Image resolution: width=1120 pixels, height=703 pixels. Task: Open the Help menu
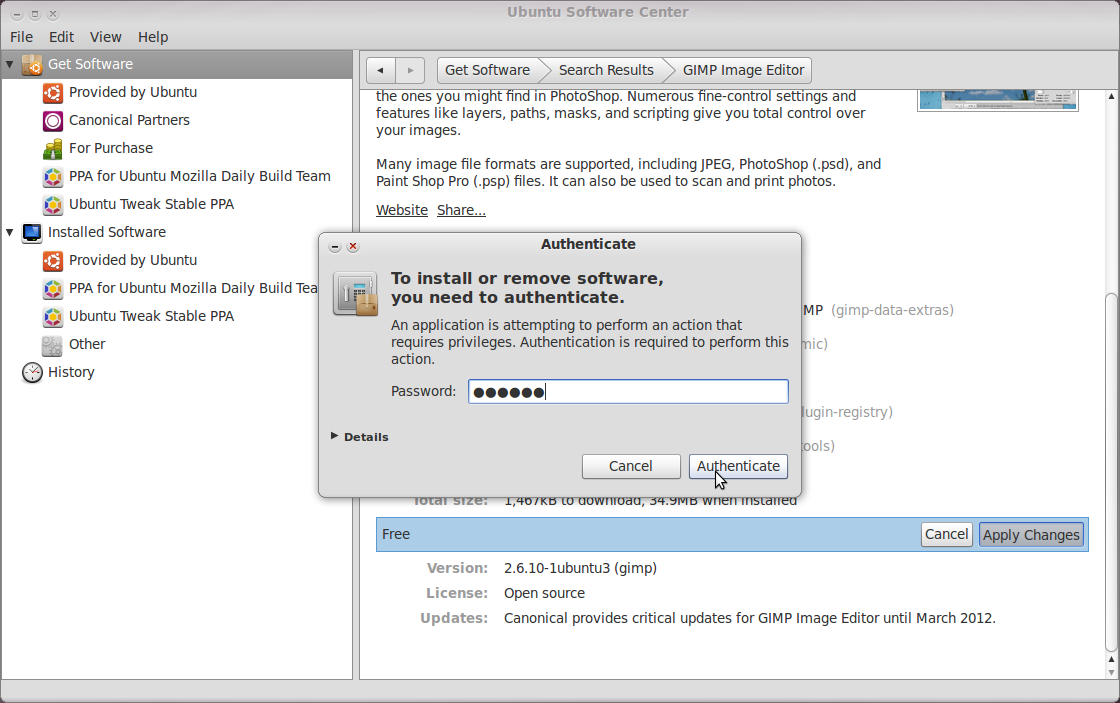153,37
